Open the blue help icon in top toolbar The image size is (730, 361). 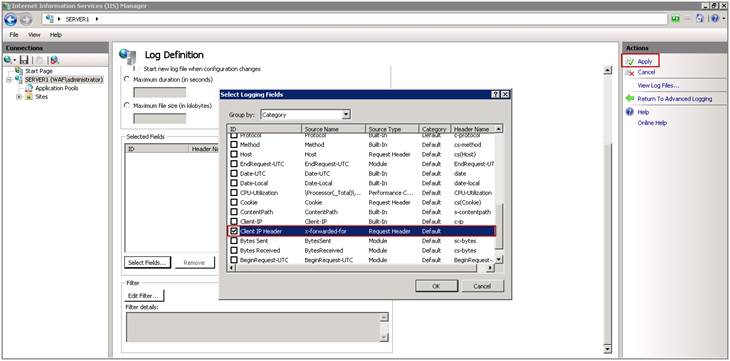715,19
